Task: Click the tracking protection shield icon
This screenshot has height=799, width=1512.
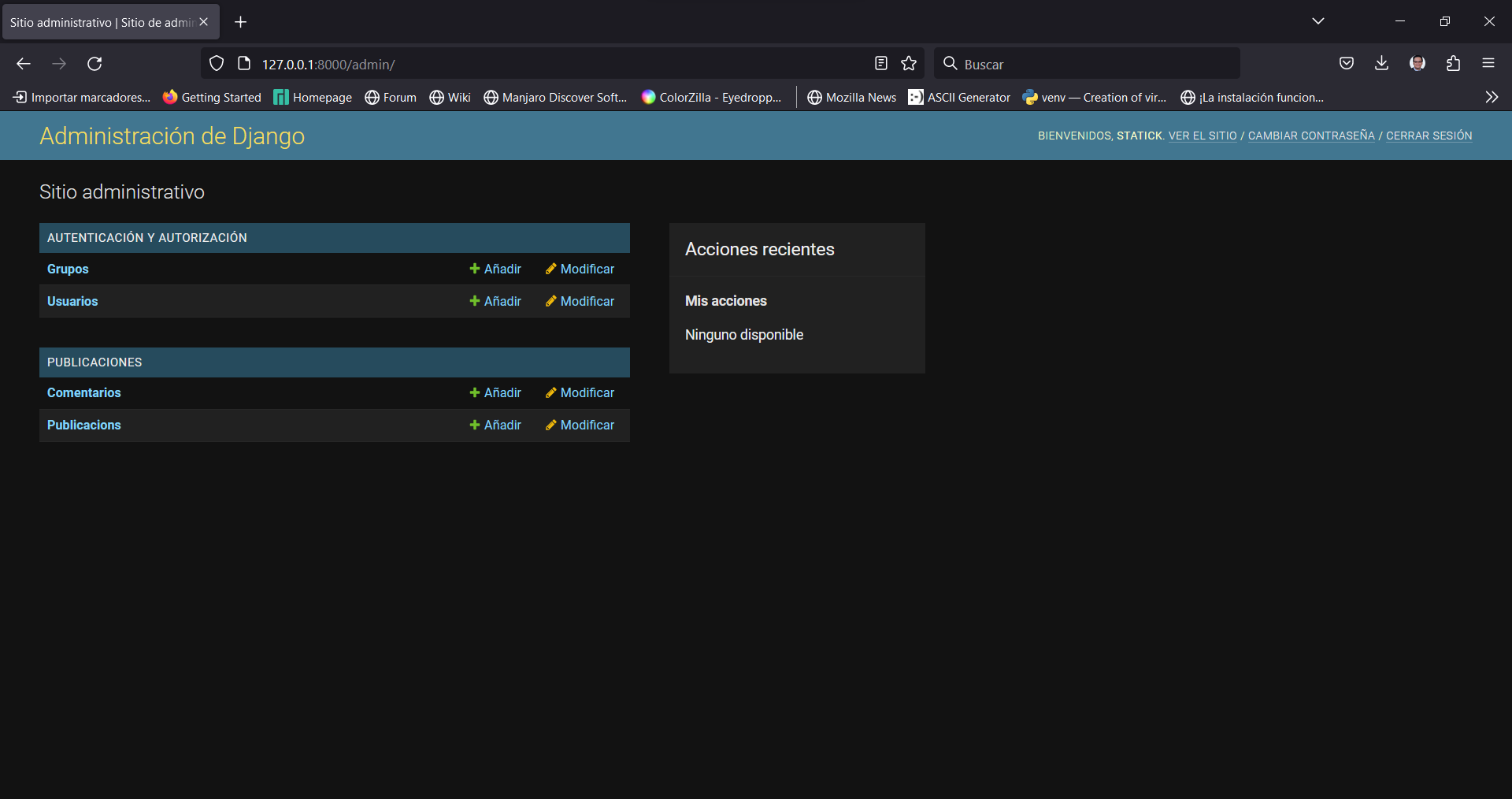Action: point(217,64)
